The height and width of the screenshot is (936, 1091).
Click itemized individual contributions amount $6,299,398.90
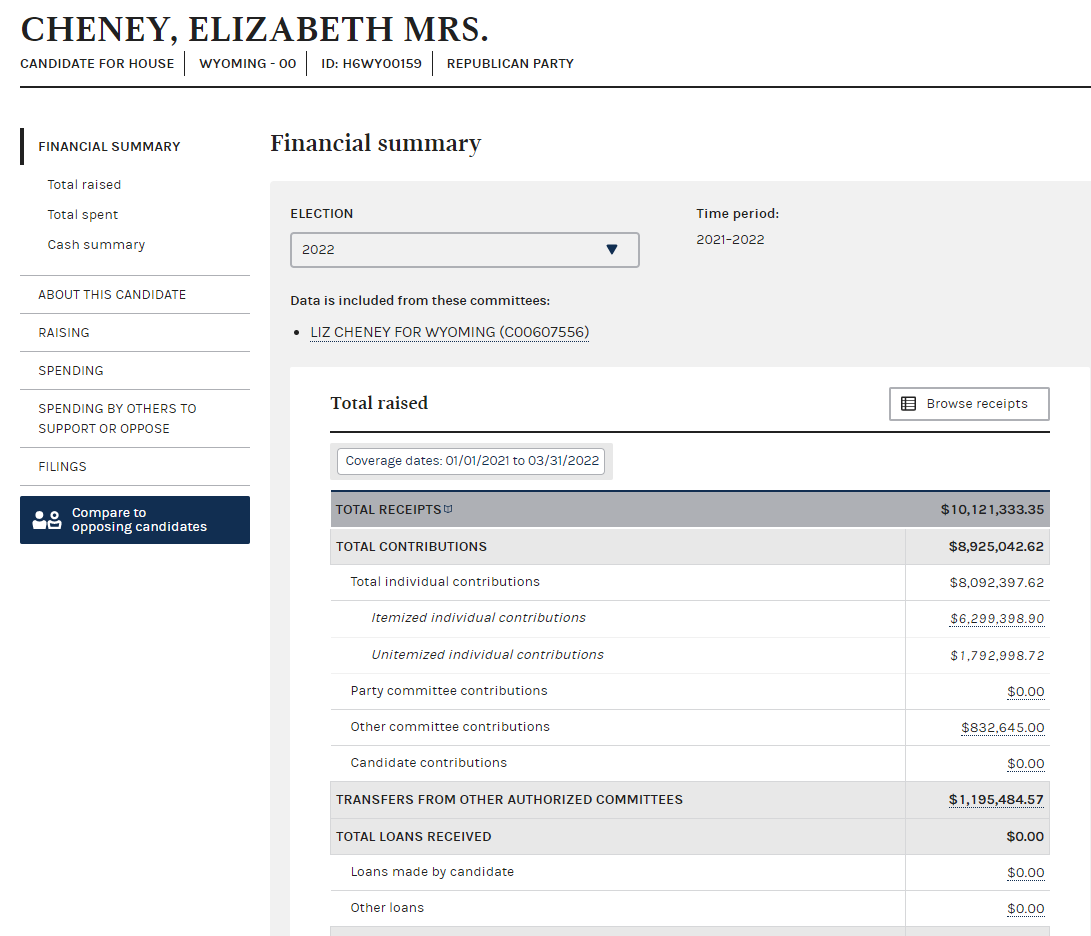point(997,619)
